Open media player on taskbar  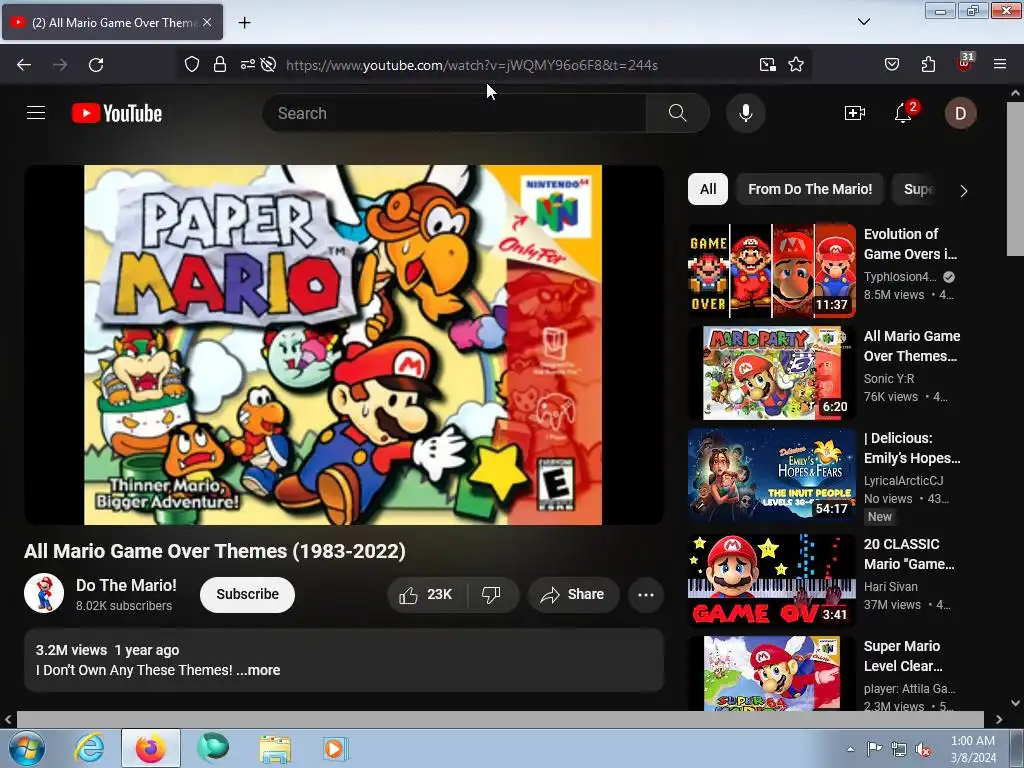334,748
